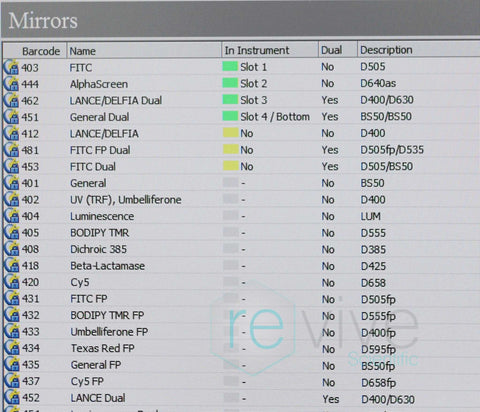Select the Dichroic 385 entry
The height and width of the screenshot is (412, 480).
tap(98, 249)
